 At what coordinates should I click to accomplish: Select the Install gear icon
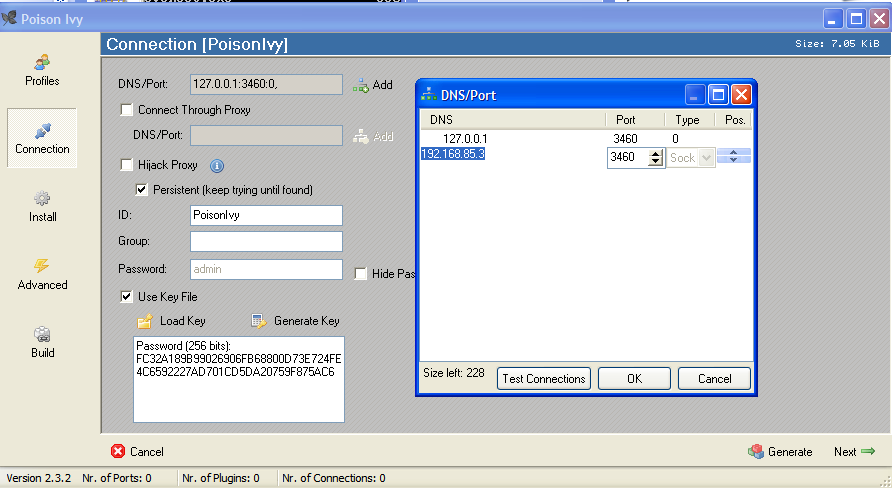42,199
